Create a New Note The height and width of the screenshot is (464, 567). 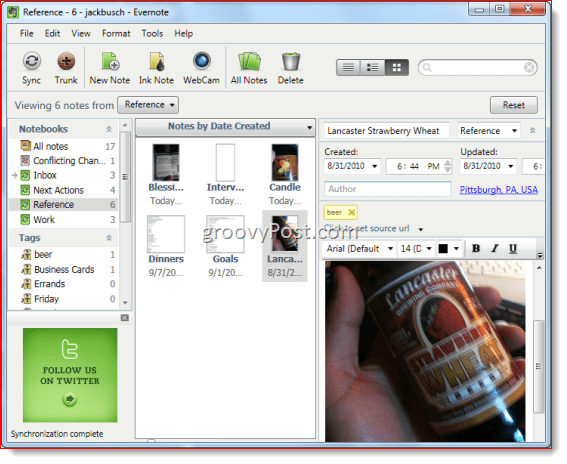pos(110,68)
